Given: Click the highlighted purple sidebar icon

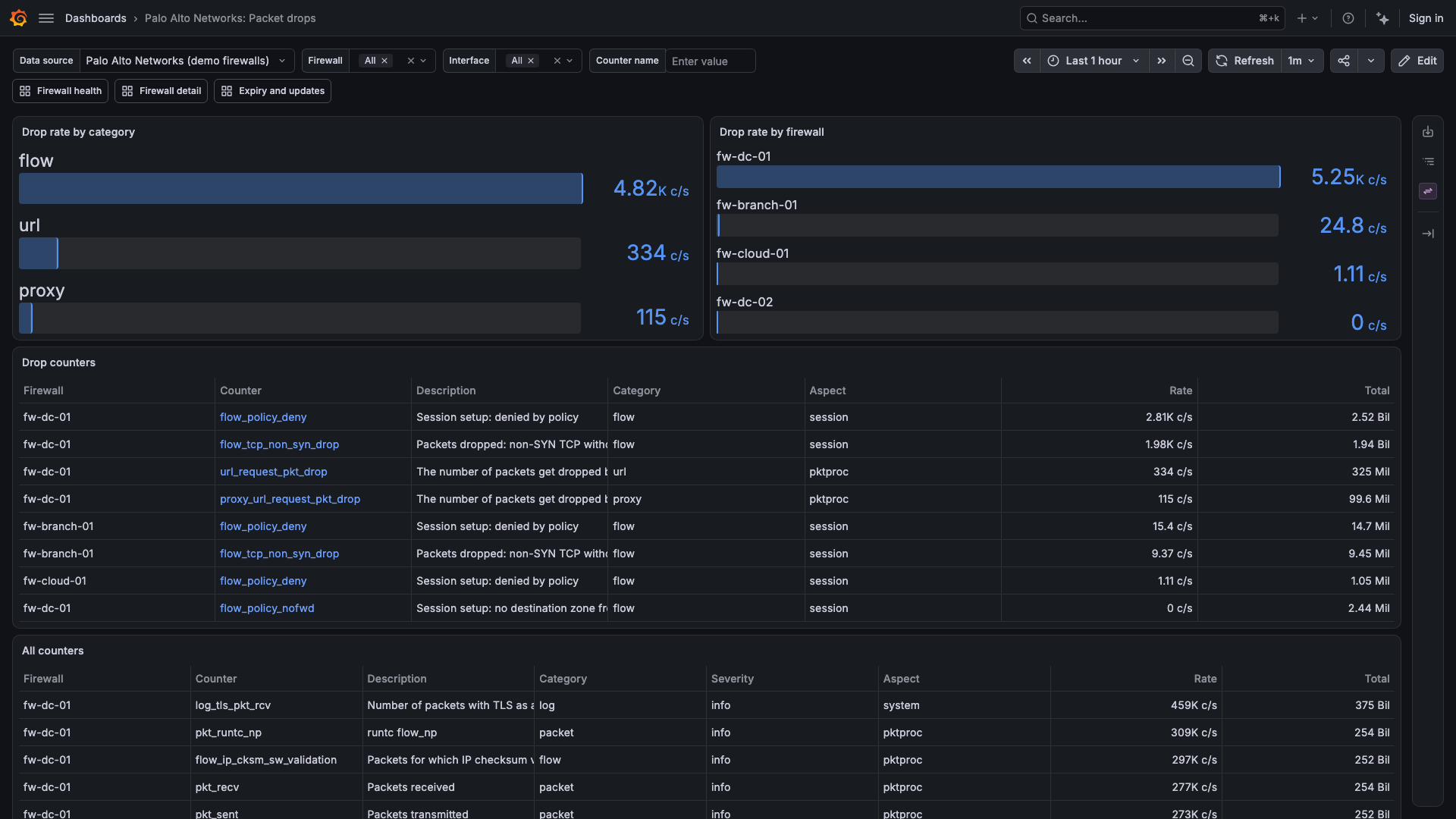Looking at the screenshot, I should click(1428, 191).
